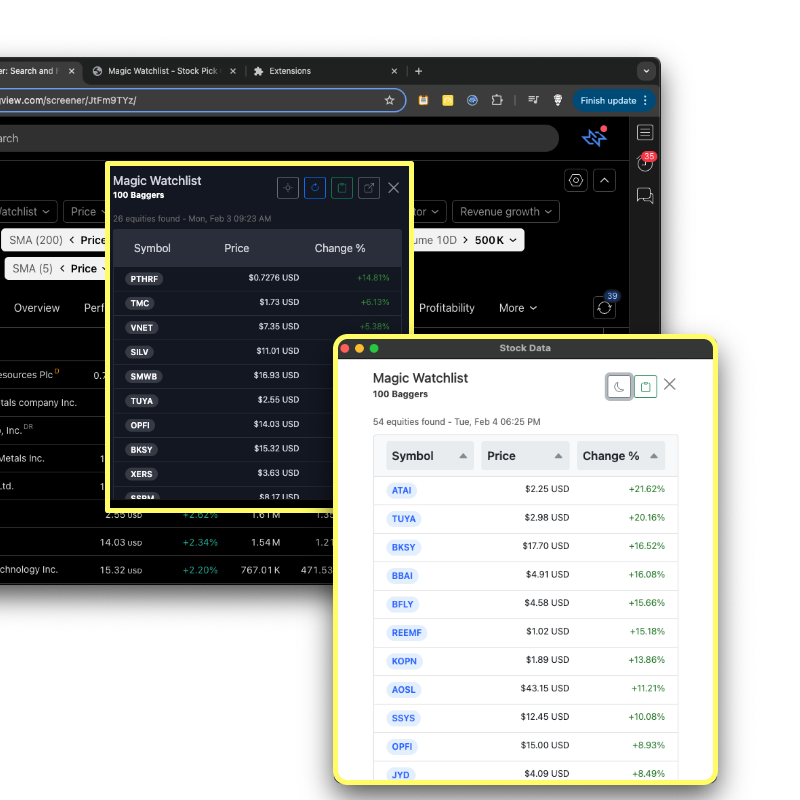800x800 pixels.
Task: Select the crosshair locate icon in Magic Watchlist
Action: point(288,188)
